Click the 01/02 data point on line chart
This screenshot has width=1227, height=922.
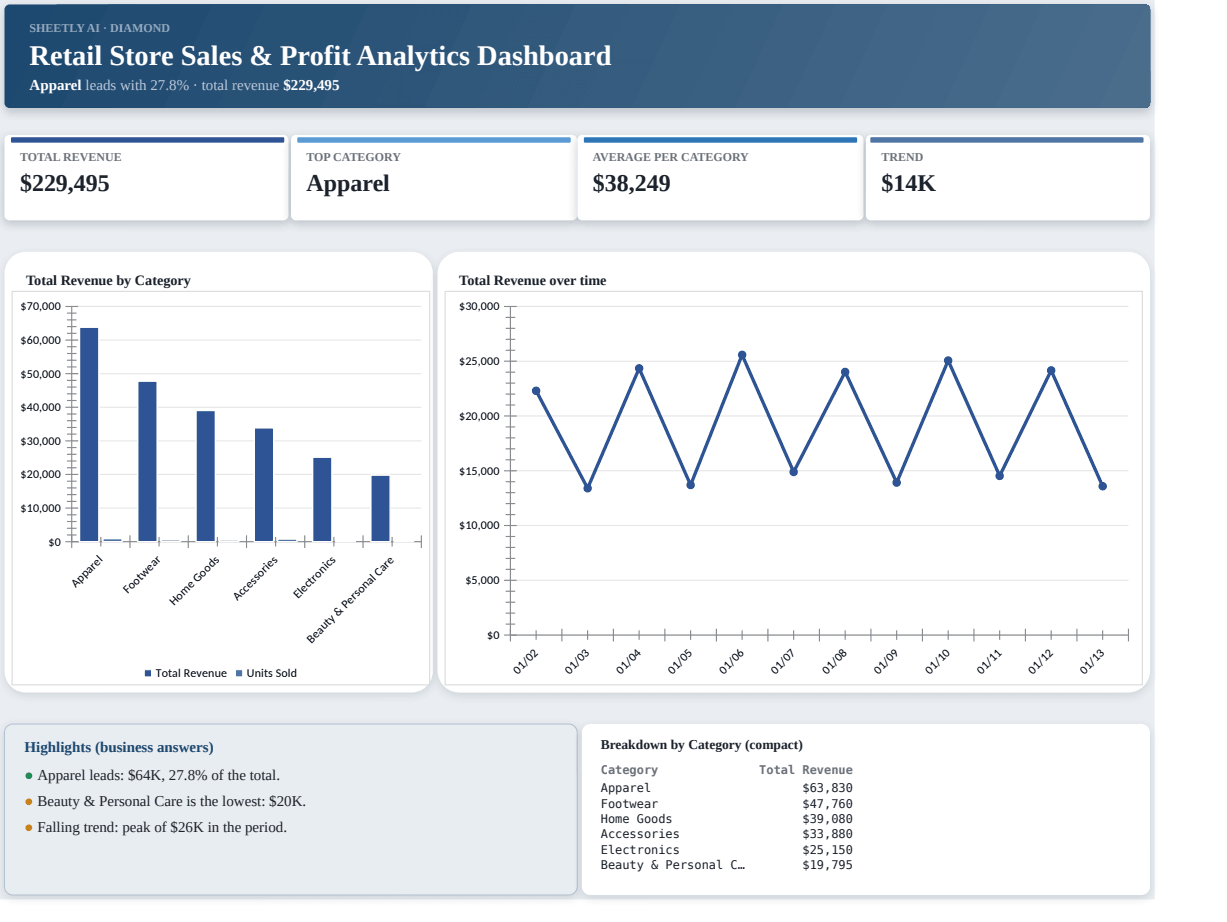click(536, 391)
